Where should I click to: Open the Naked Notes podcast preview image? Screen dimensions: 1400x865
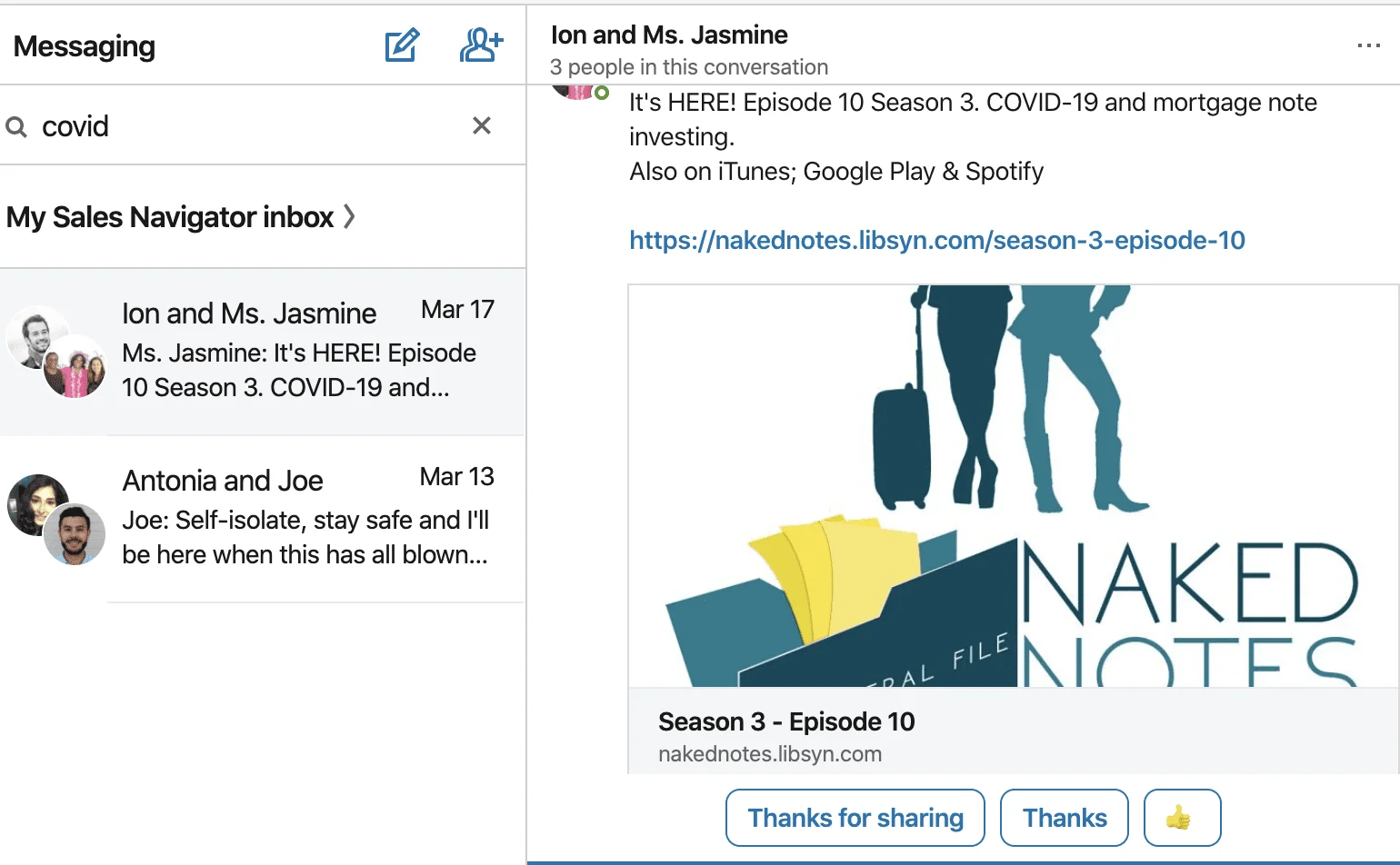pos(1013,486)
